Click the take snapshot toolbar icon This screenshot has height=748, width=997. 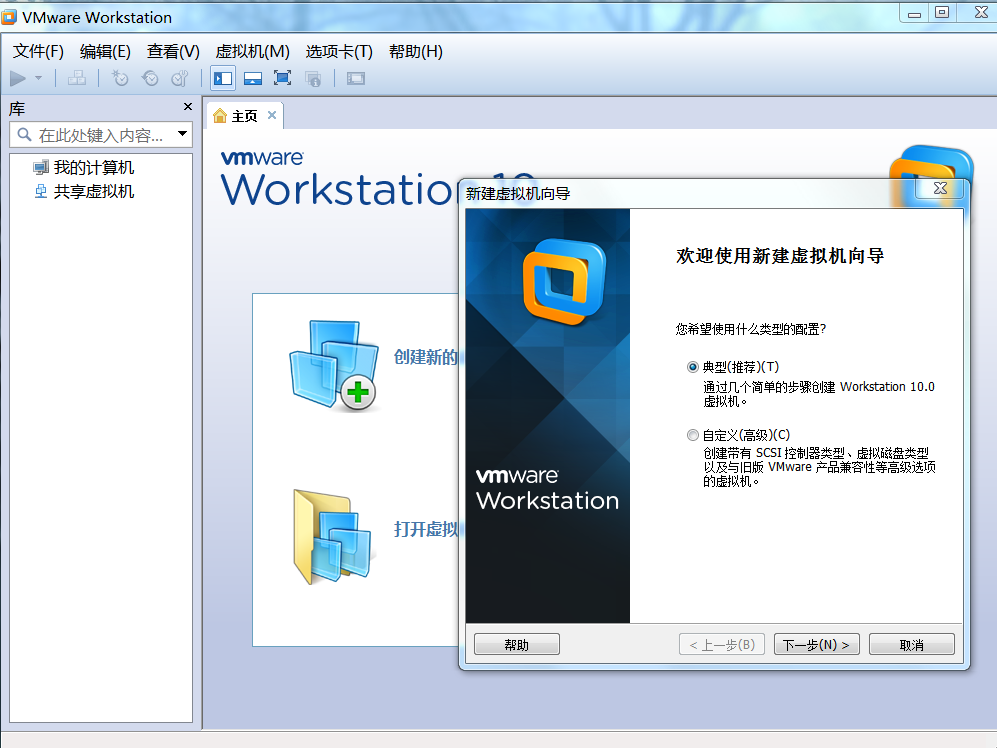coord(120,78)
